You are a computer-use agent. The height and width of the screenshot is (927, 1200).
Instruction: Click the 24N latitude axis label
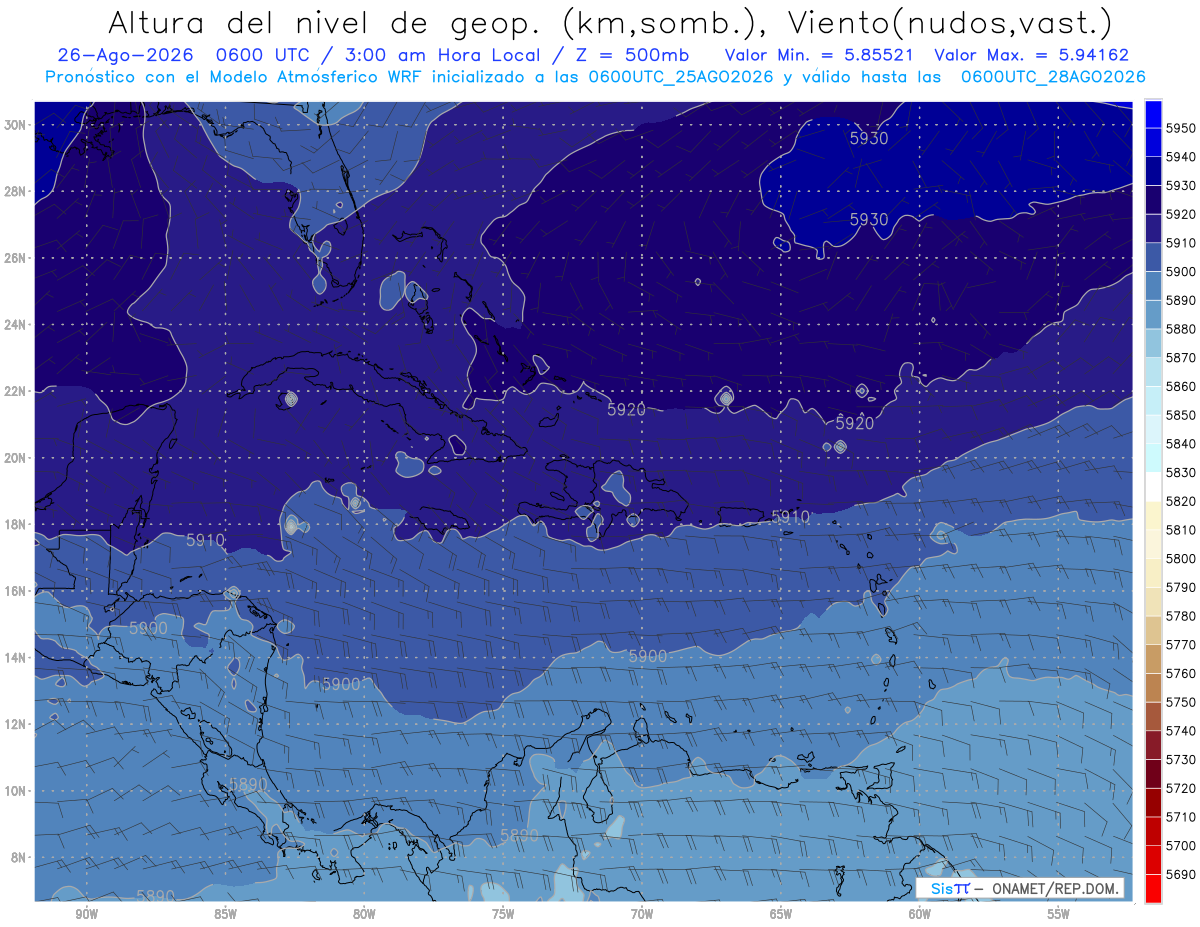(15, 325)
